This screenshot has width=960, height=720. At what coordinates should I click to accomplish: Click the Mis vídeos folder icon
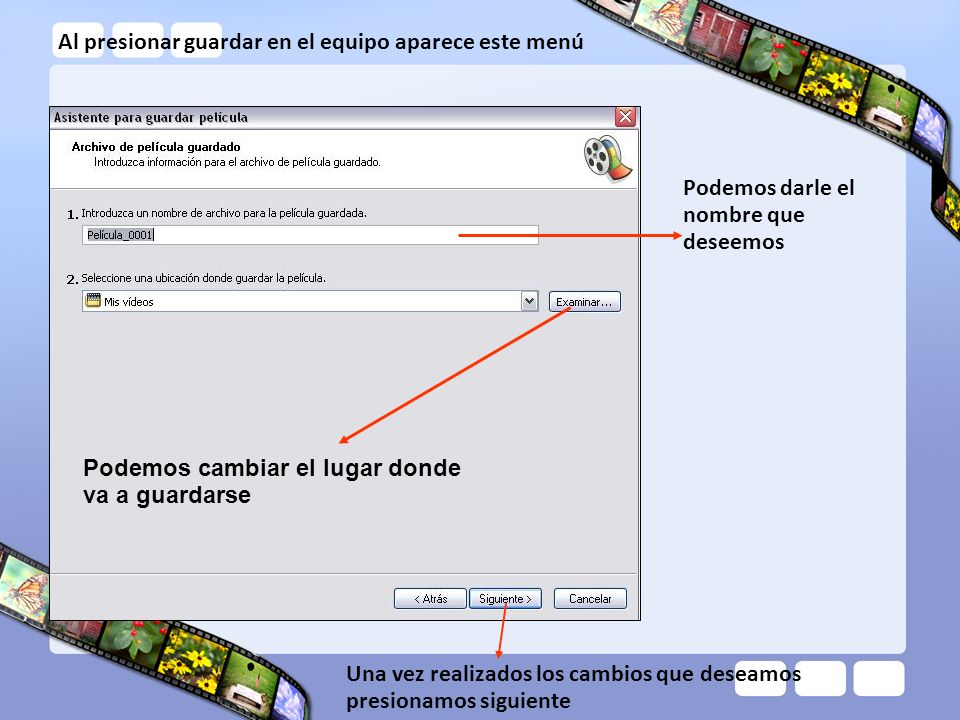(x=93, y=301)
